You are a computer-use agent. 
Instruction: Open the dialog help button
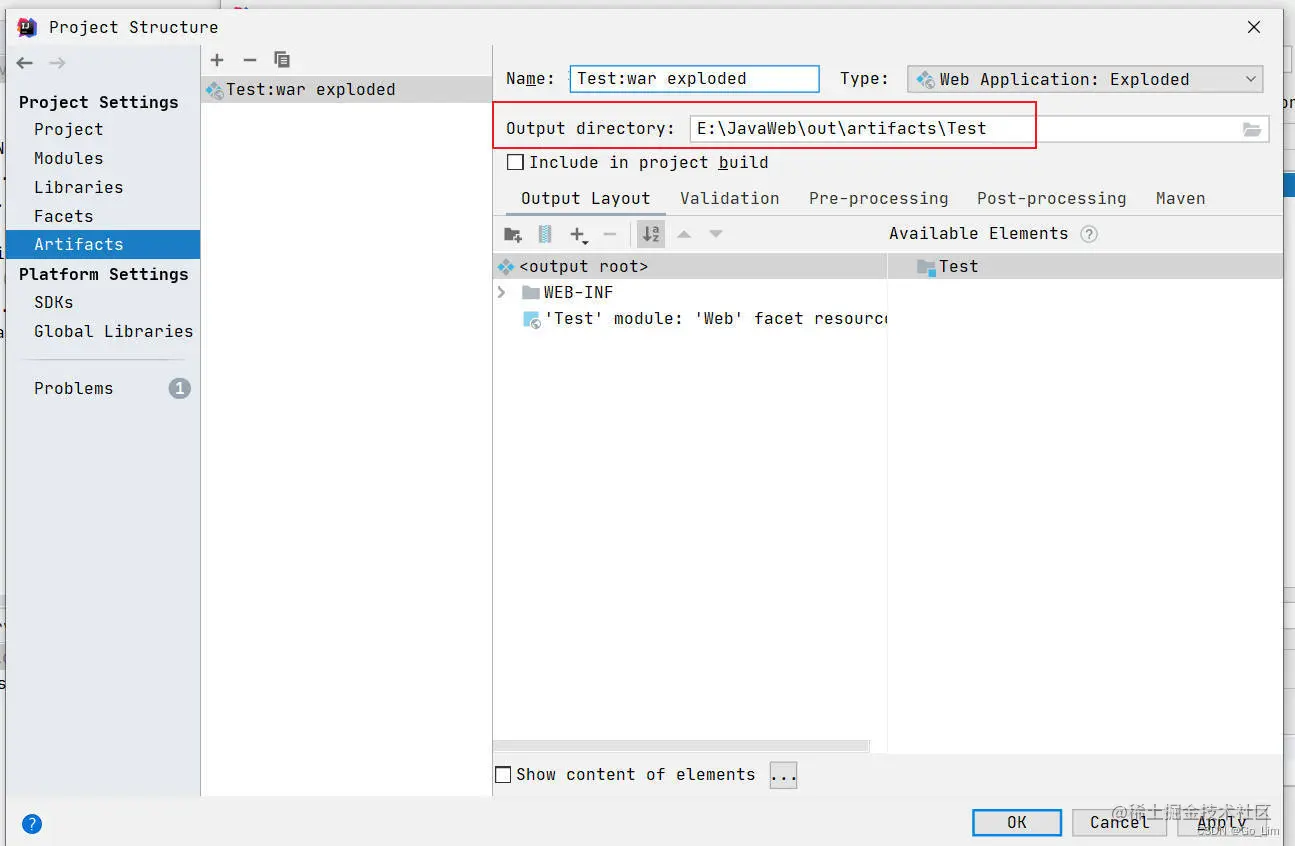[32, 824]
